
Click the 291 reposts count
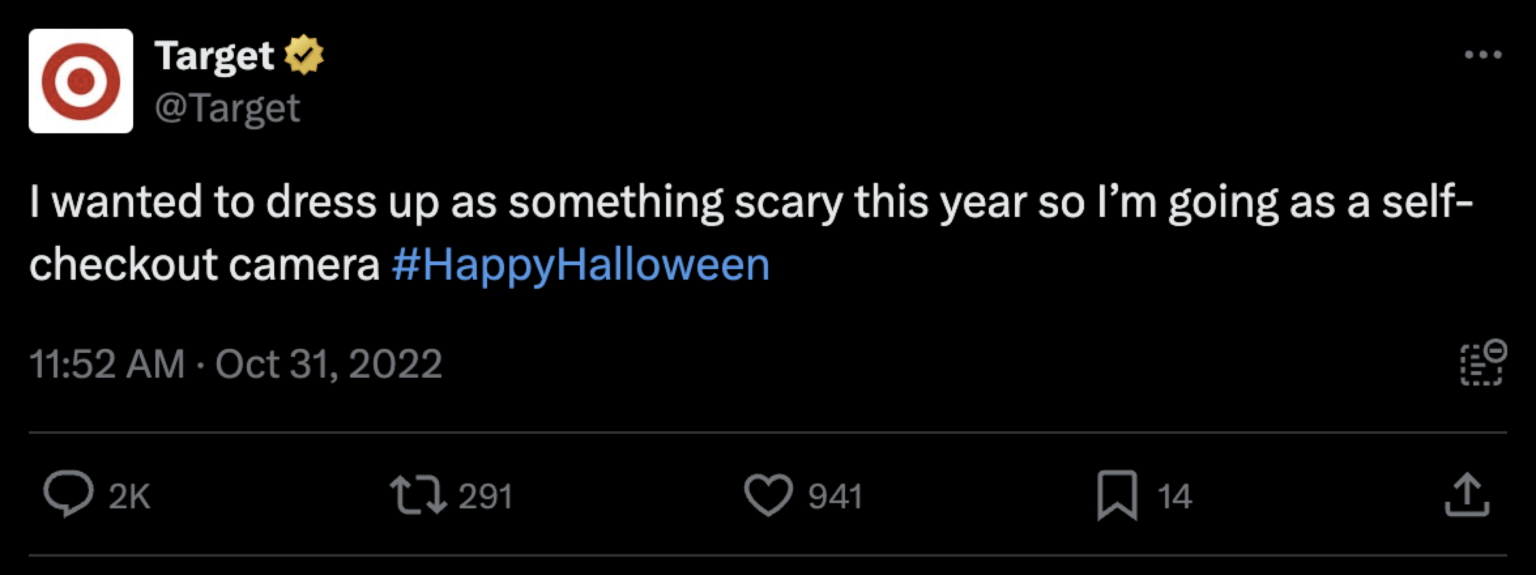pyautogui.click(x=485, y=497)
